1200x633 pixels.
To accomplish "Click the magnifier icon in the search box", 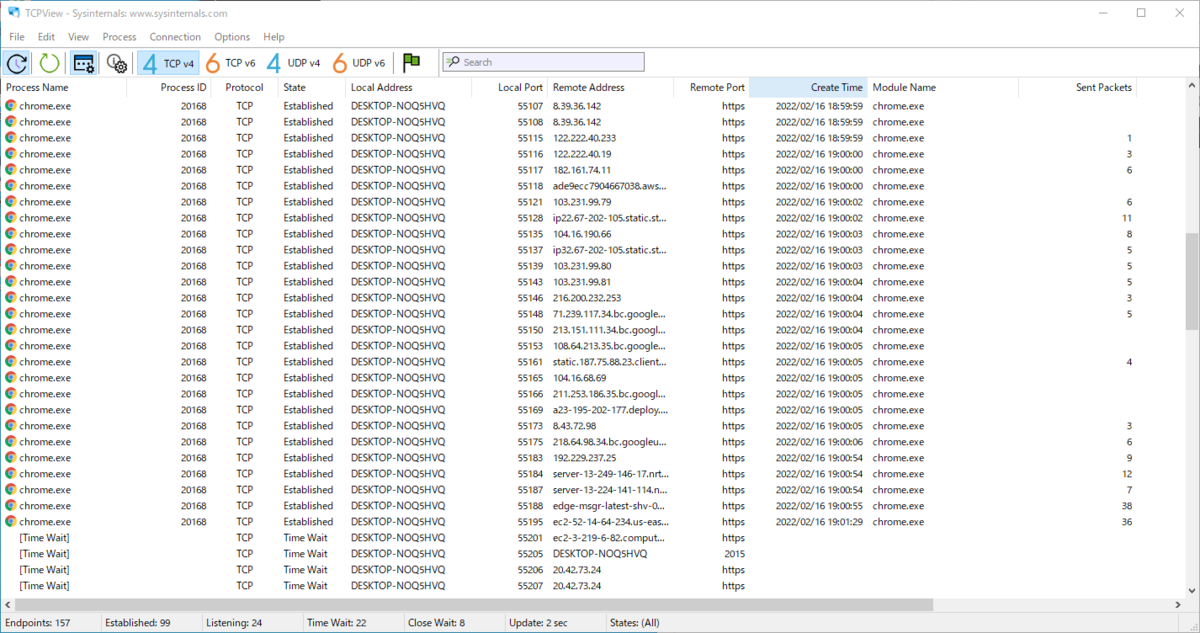I will (x=454, y=62).
